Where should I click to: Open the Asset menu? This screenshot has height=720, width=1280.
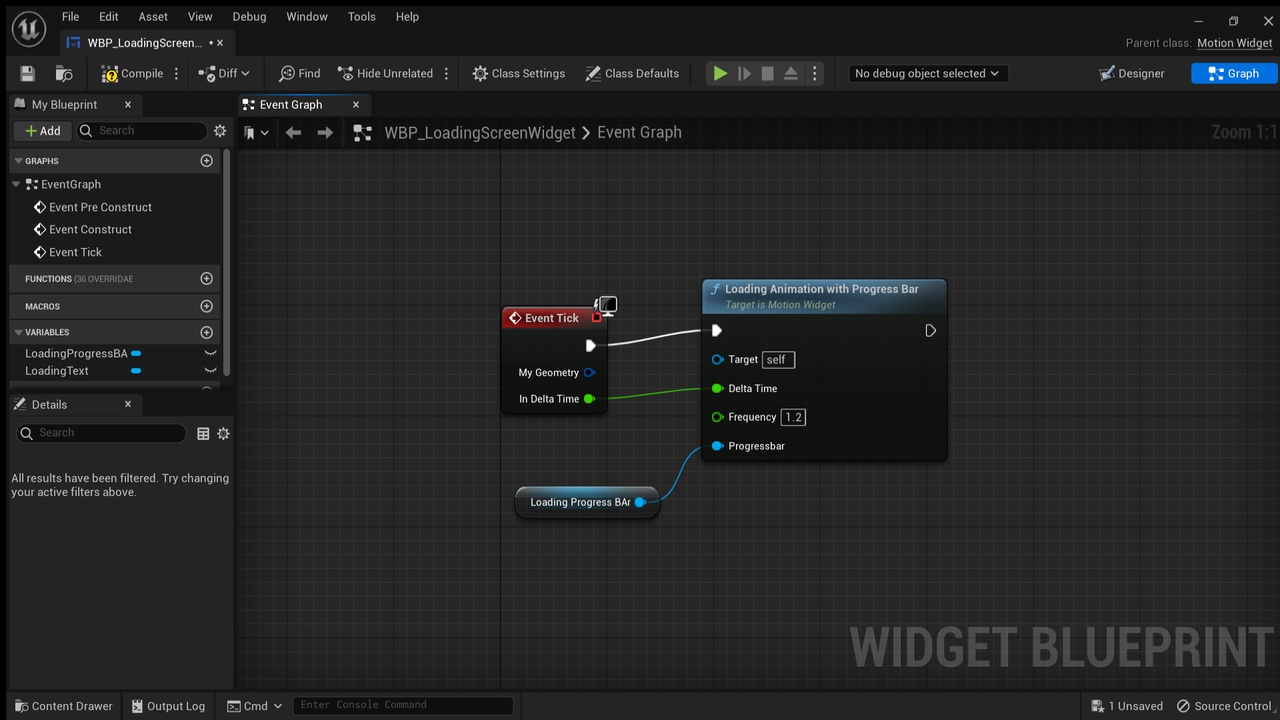coord(153,16)
